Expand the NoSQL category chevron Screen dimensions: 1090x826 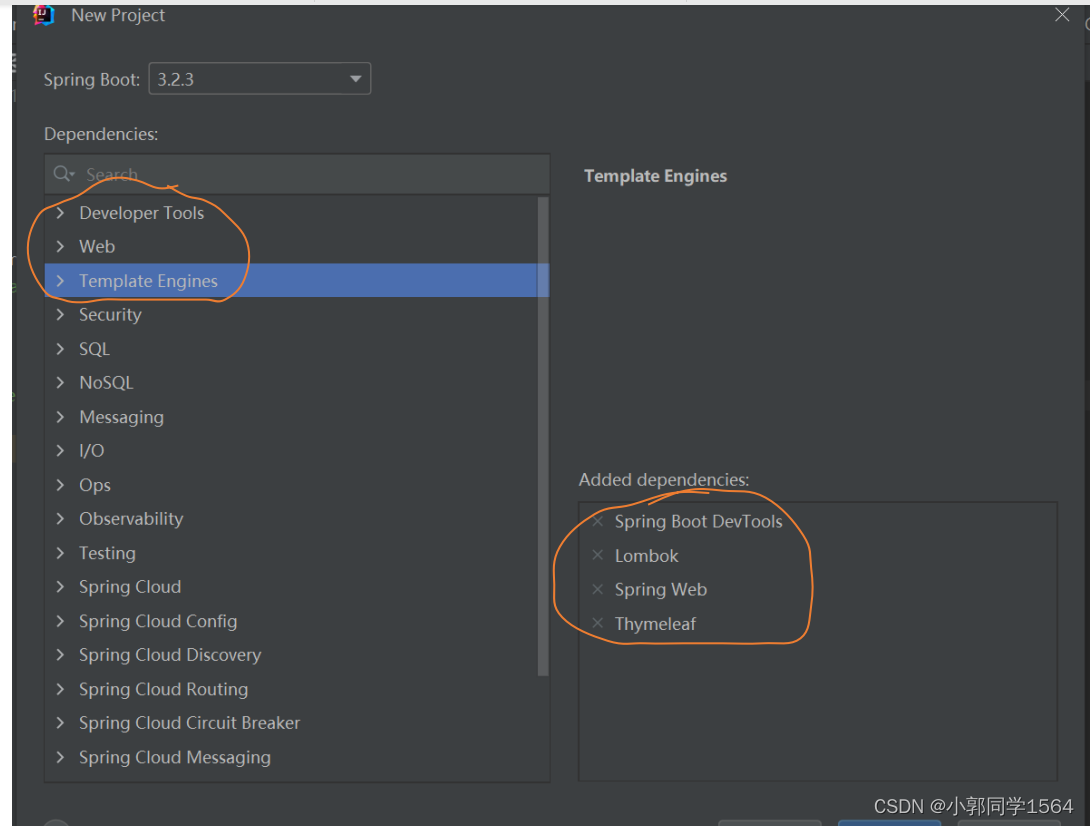[60, 382]
